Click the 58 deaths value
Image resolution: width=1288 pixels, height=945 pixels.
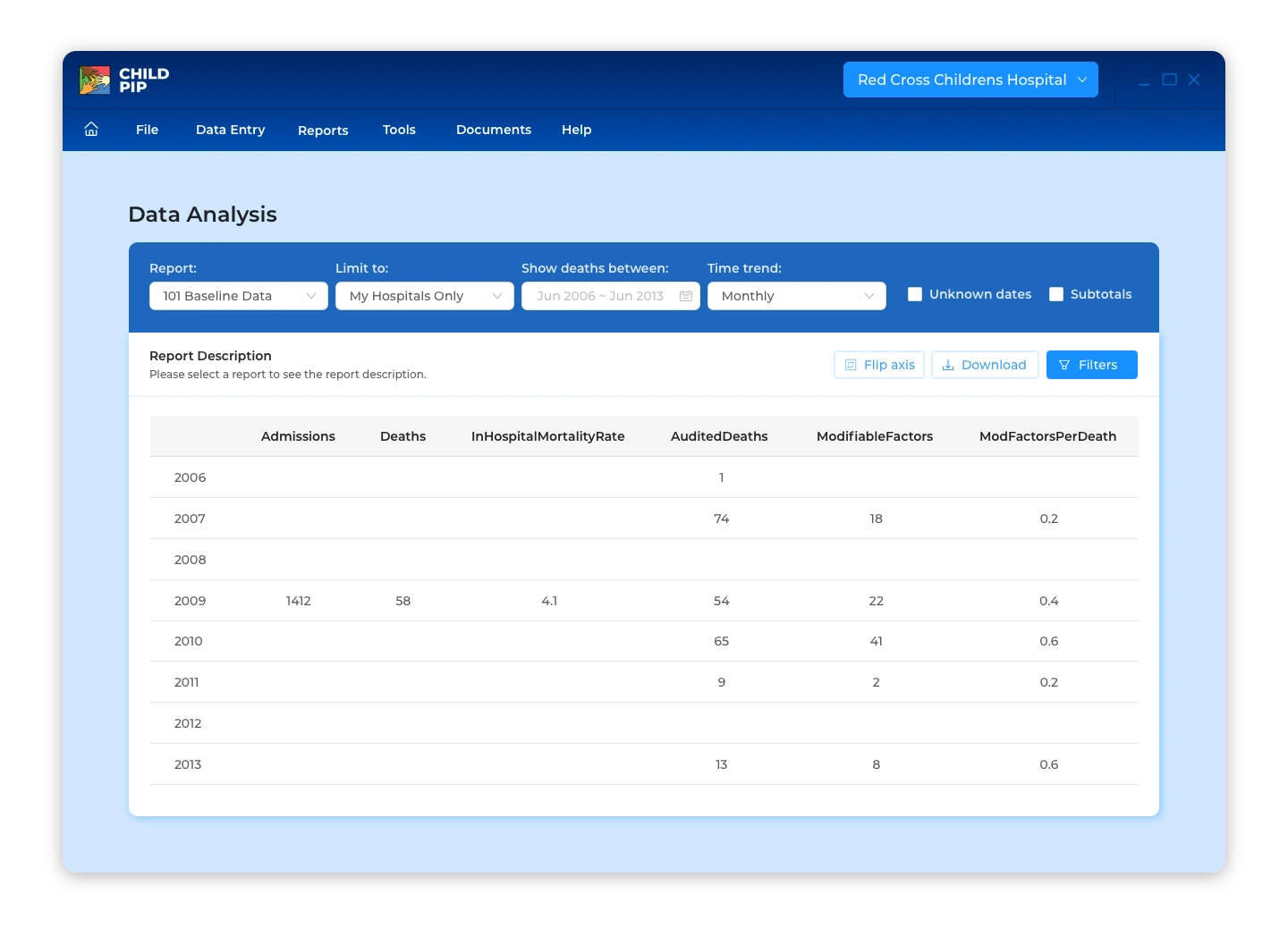coord(403,601)
